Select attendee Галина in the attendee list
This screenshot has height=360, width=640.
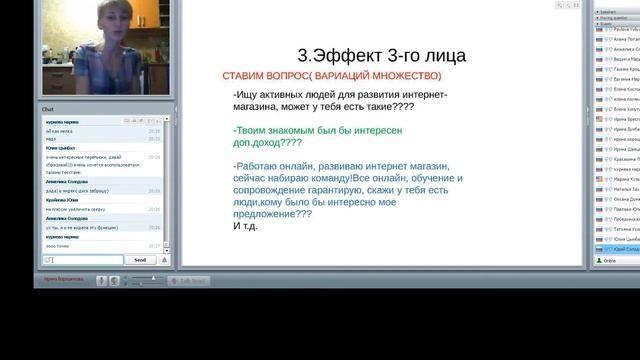coord(618,69)
